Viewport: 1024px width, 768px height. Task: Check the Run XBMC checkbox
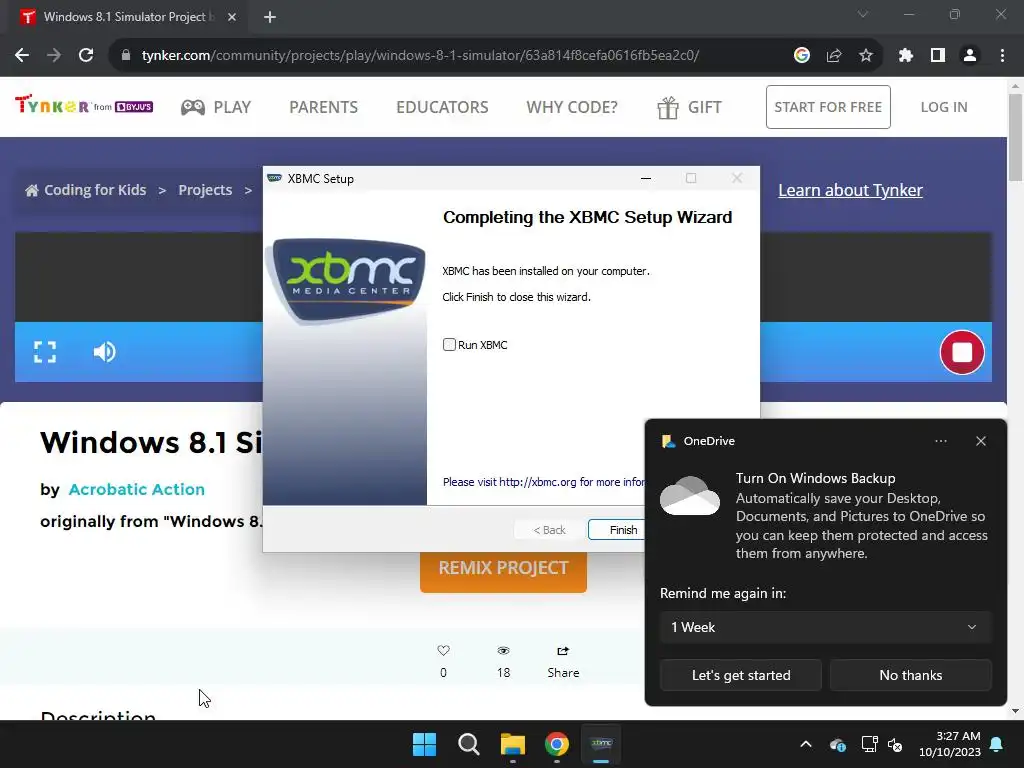coord(449,345)
